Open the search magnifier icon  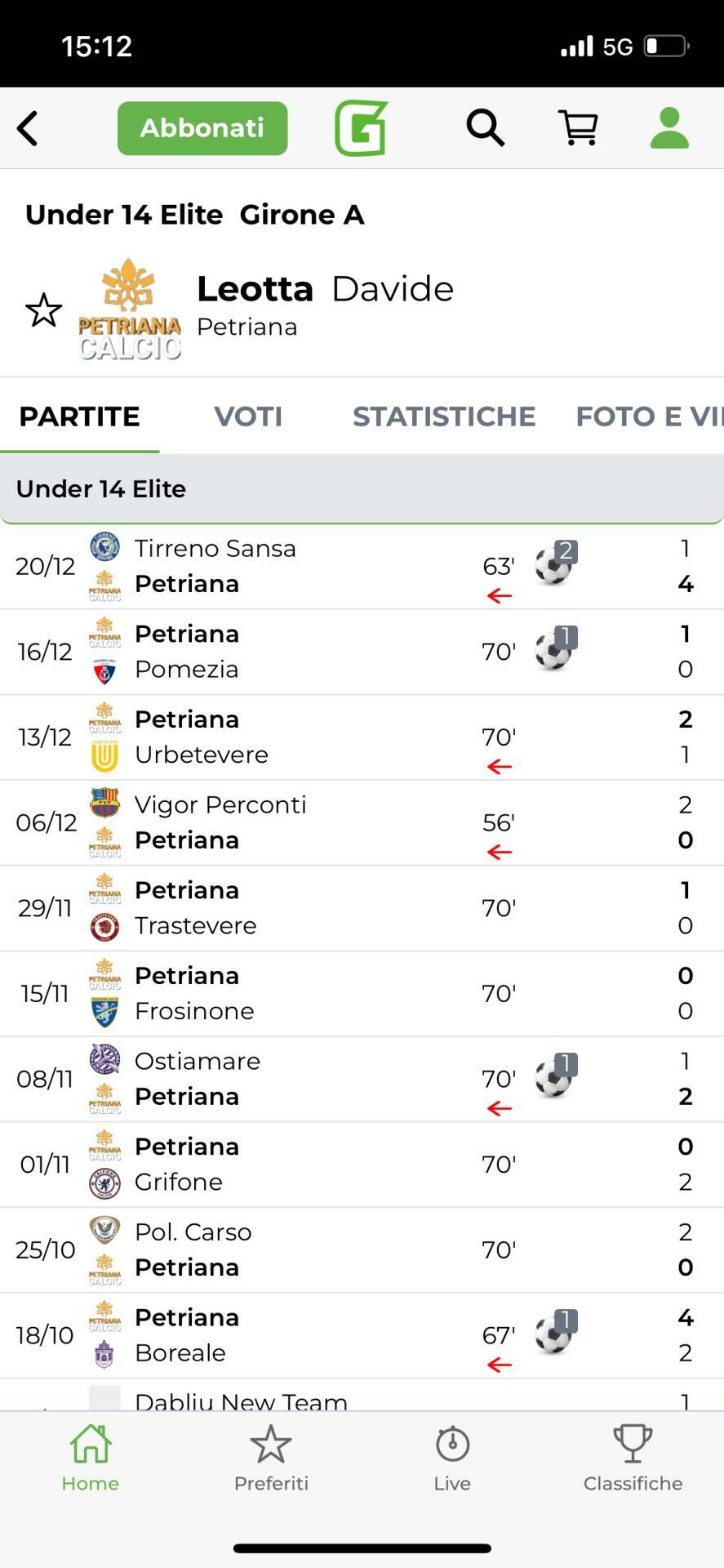coord(485,128)
